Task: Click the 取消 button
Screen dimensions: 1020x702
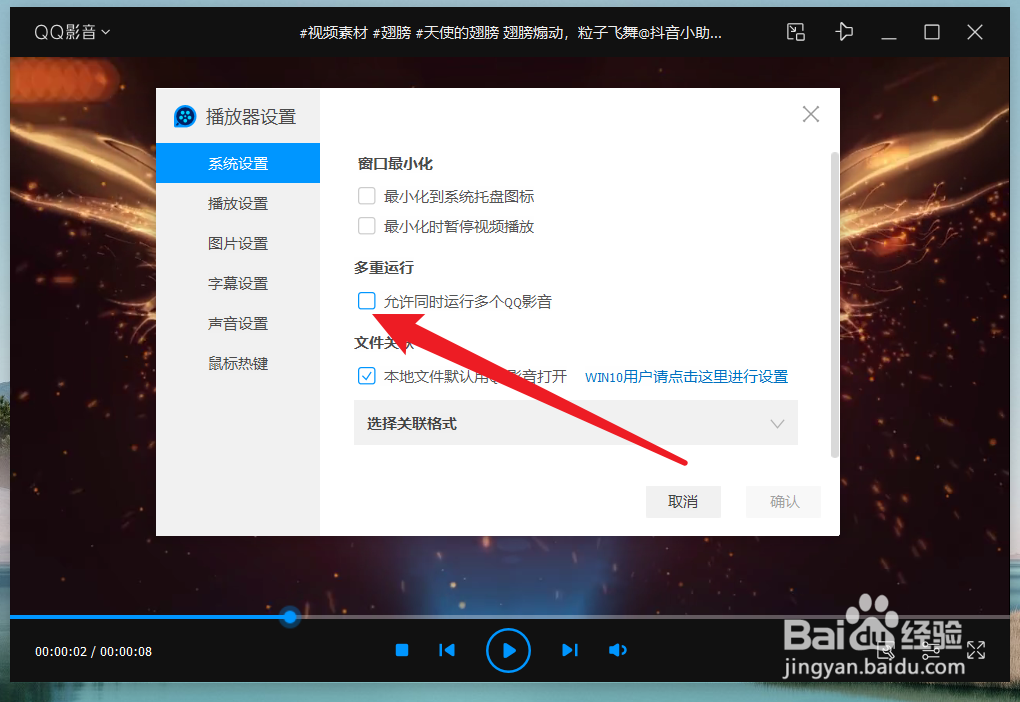Action: 683,502
